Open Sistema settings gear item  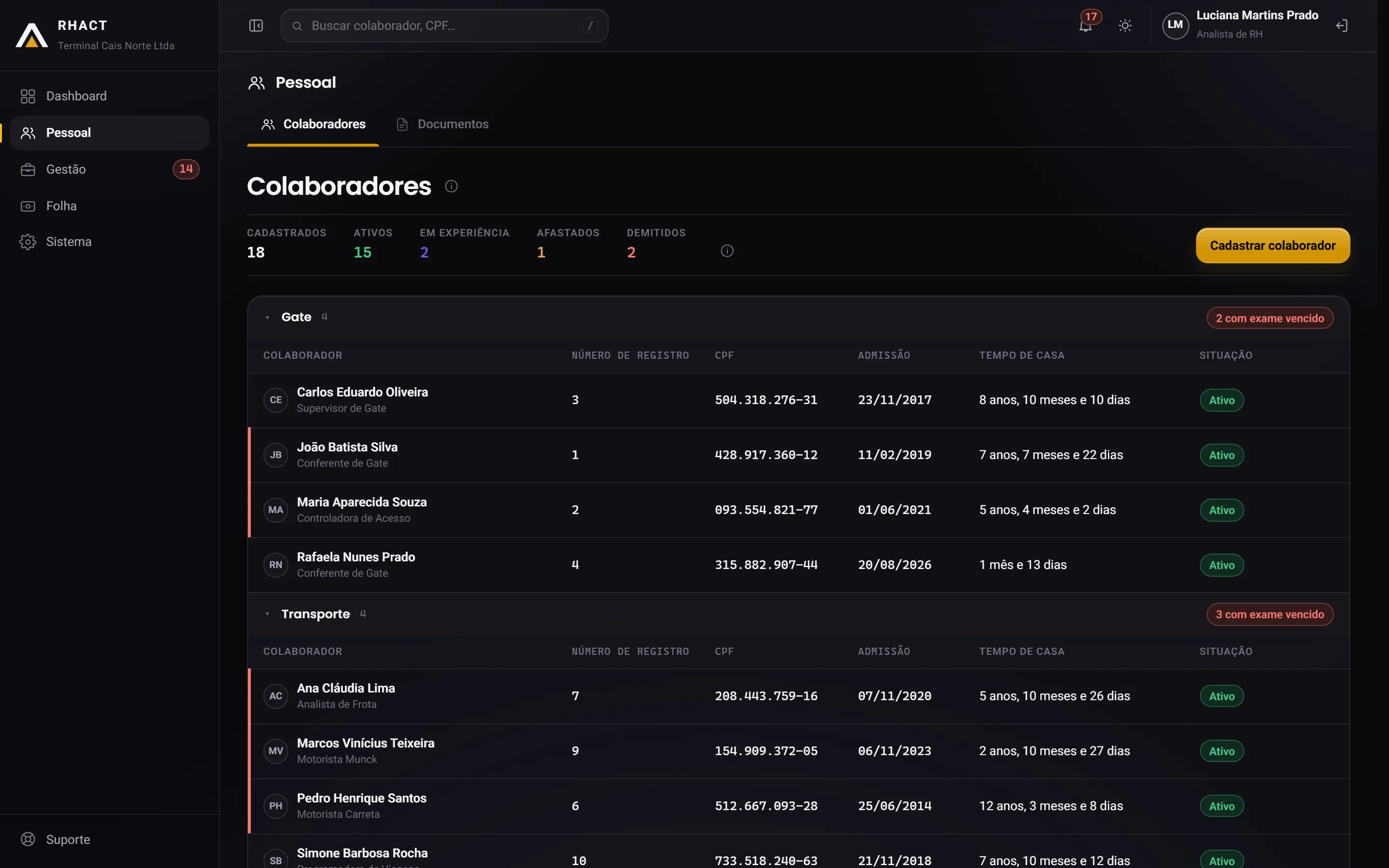coord(109,242)
